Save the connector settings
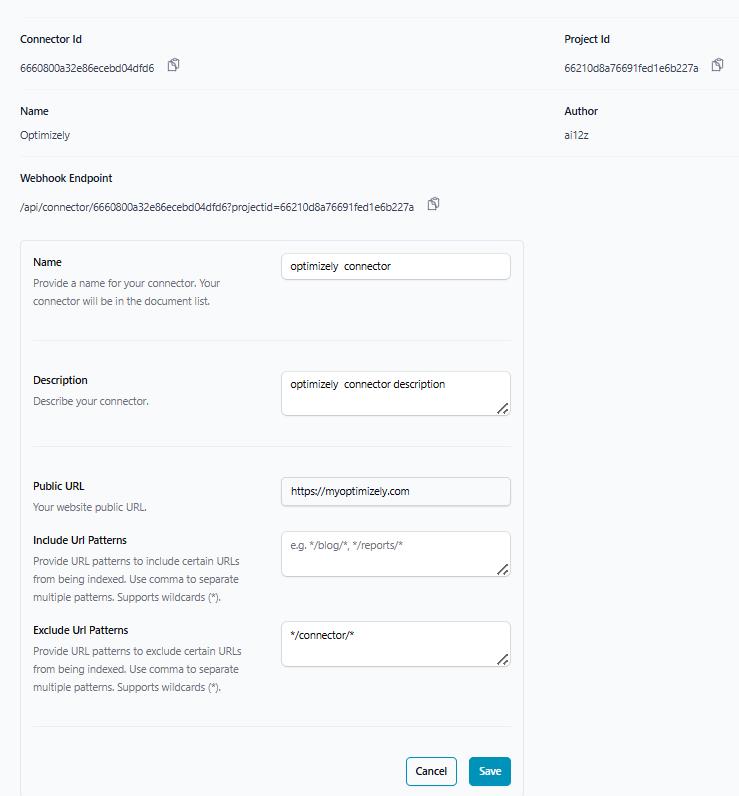Viewport: 739px width, 796px height. [489, 771]
